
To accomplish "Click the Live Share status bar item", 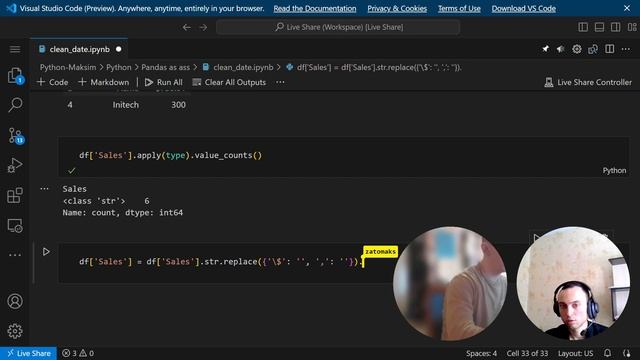I will coord(29,353).
